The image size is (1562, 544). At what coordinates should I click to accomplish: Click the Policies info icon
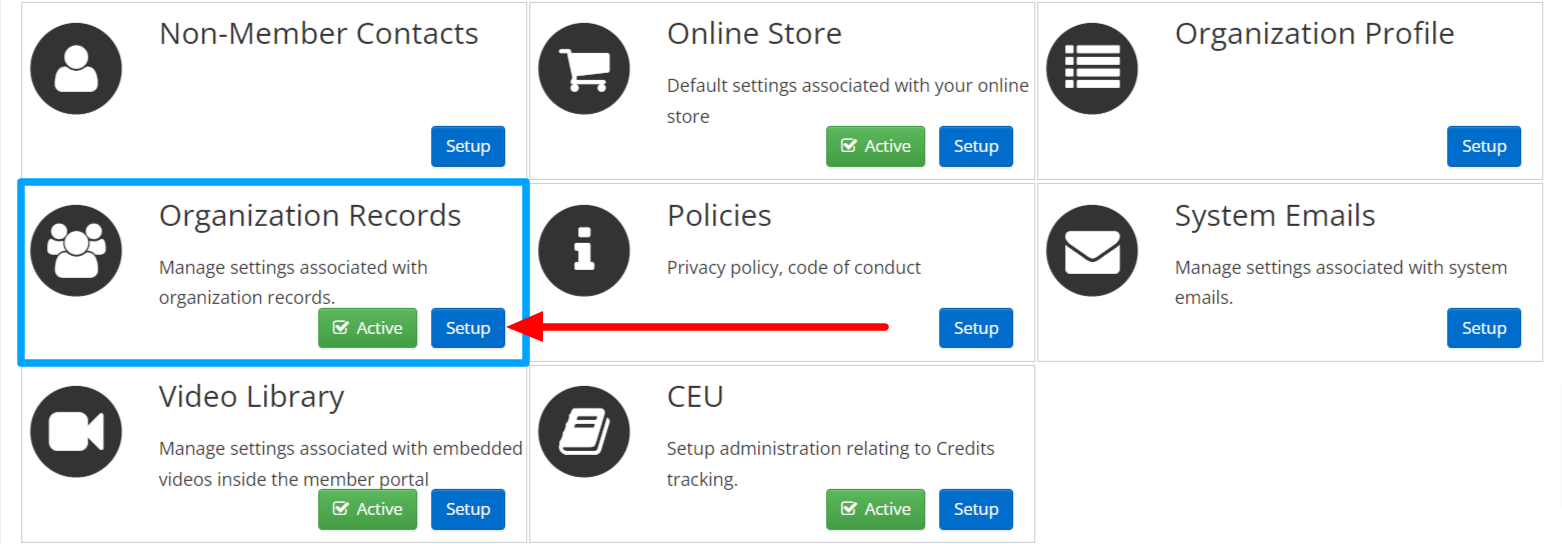point(584,250)
